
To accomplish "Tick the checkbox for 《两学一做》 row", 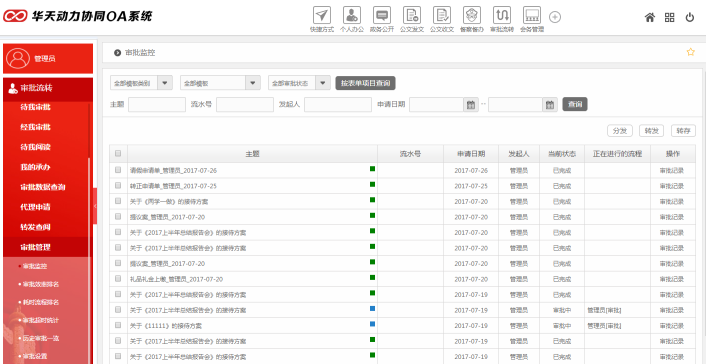I will click(118, 201).
